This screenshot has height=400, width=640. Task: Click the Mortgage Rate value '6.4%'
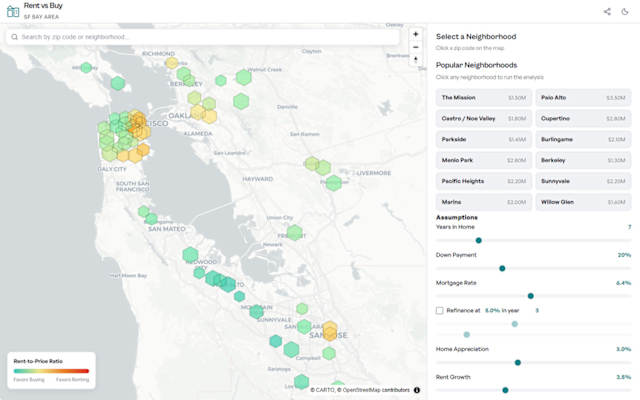pyautogui.click(x=624, y=283)
